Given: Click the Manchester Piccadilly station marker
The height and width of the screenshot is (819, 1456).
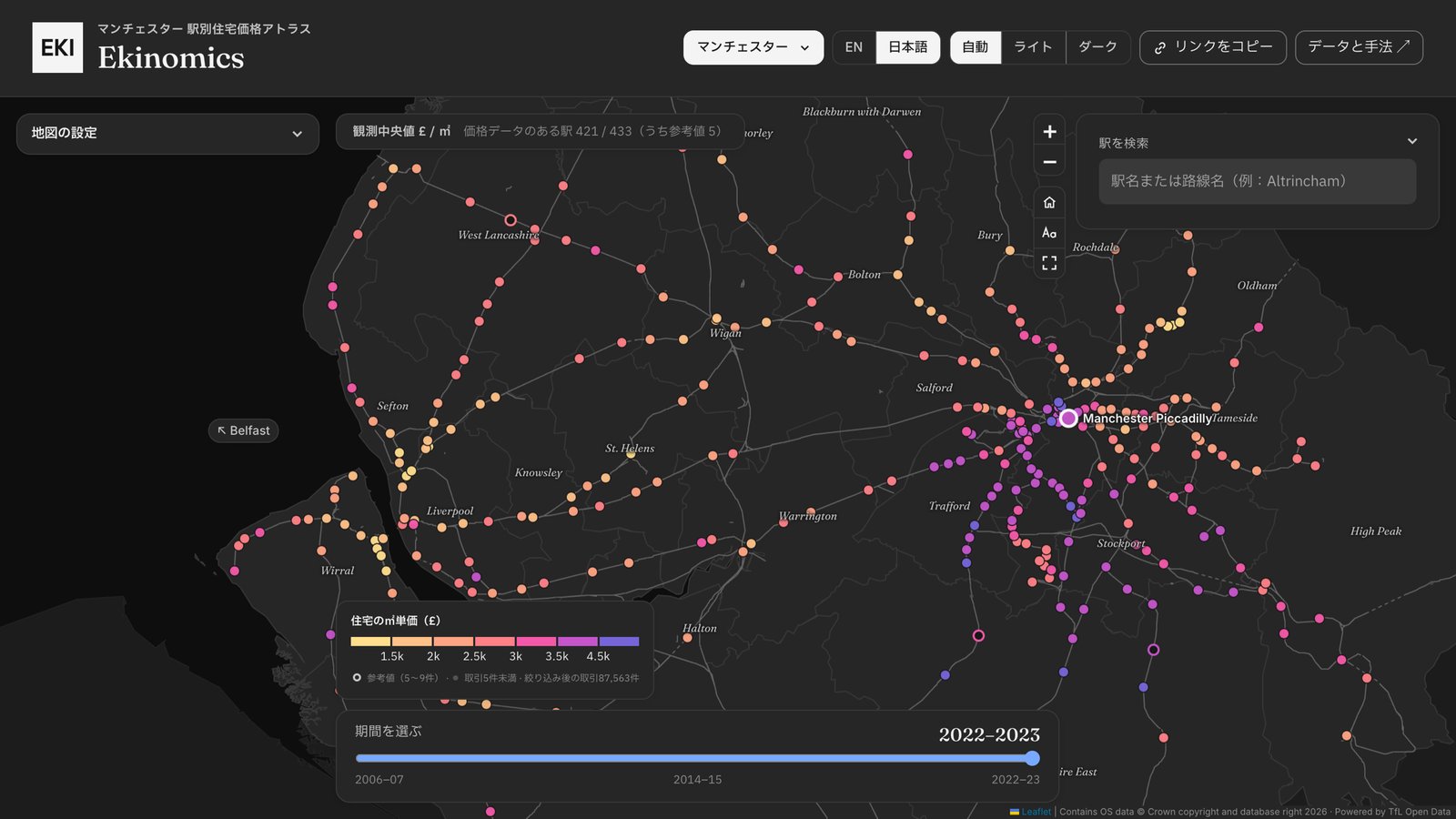Looking at the screenshot, I should (1068, 419).
